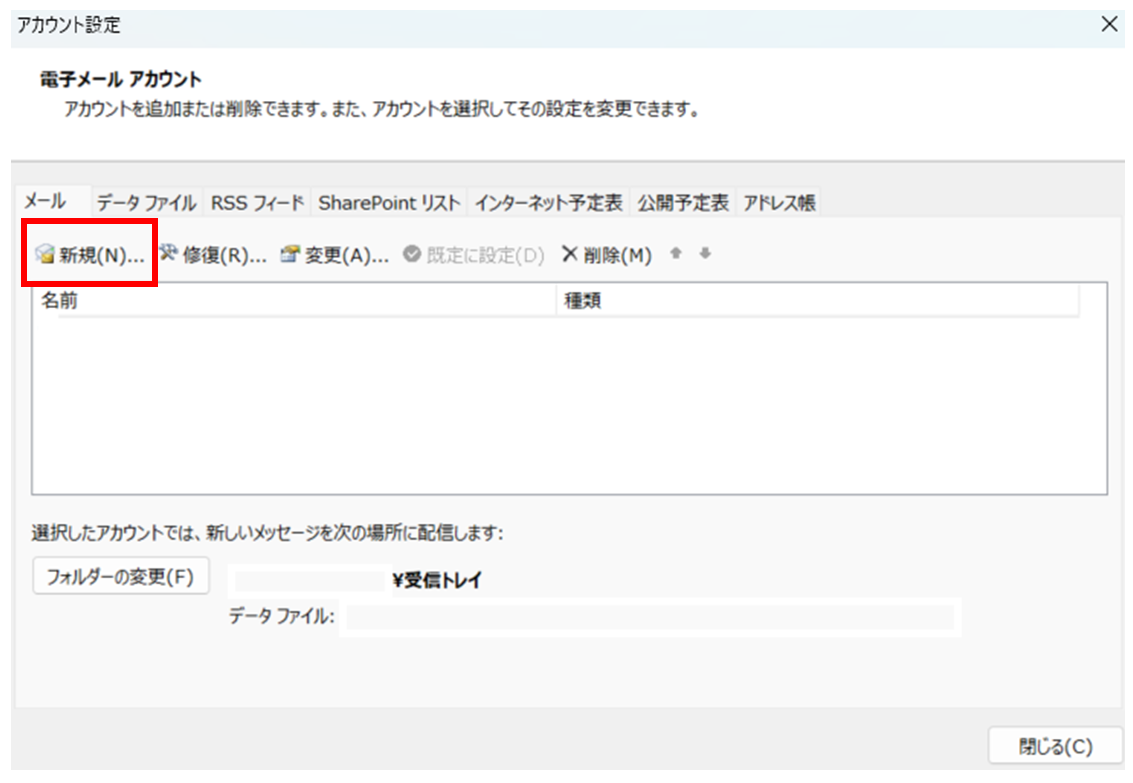Open the RSSフィード tab
This screenshot has height=783, width=1133.
click(x=255, y=201)
